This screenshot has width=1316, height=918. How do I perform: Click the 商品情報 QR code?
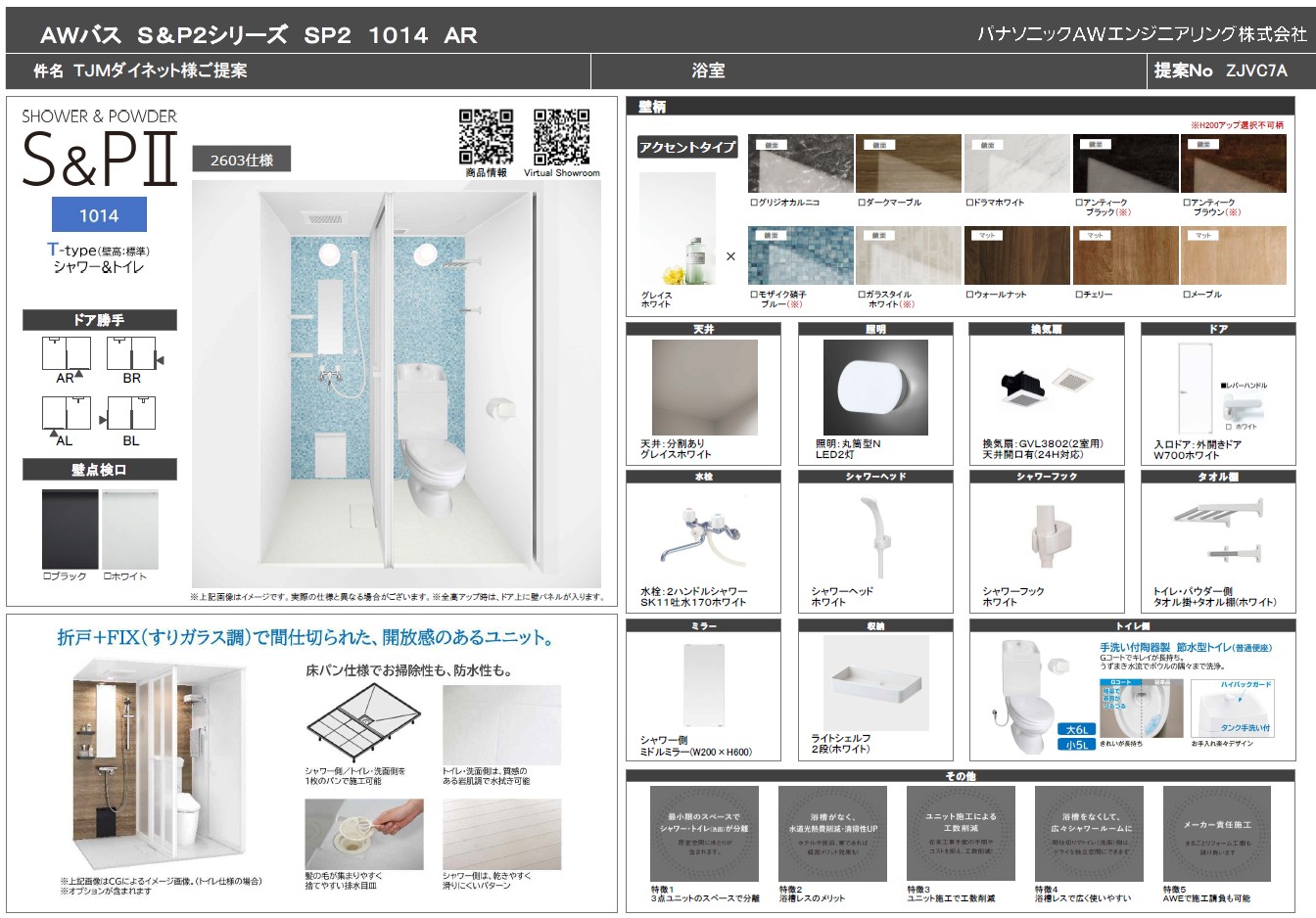486,136
